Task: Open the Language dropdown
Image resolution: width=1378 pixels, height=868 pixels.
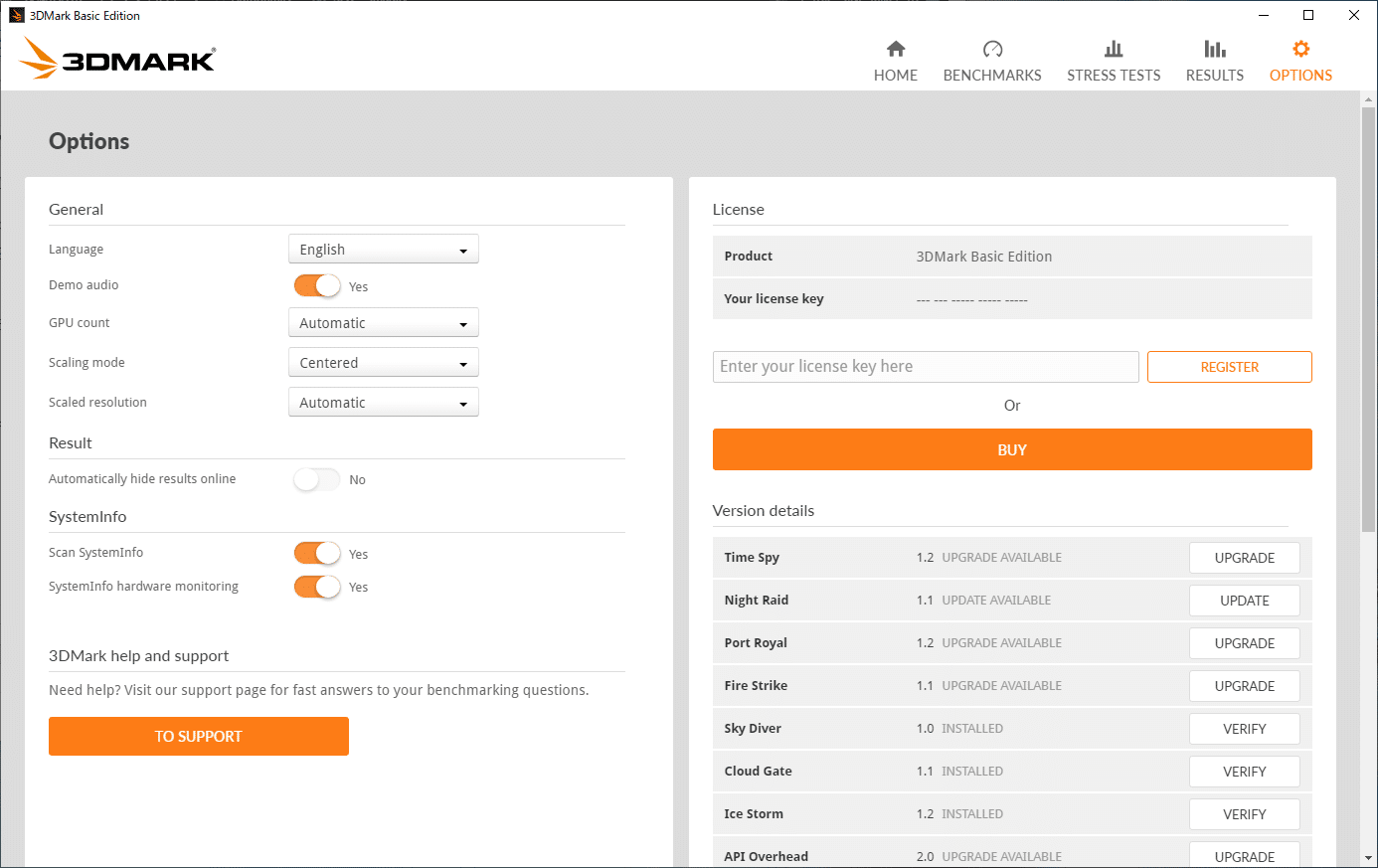Action: click(384, 249)
